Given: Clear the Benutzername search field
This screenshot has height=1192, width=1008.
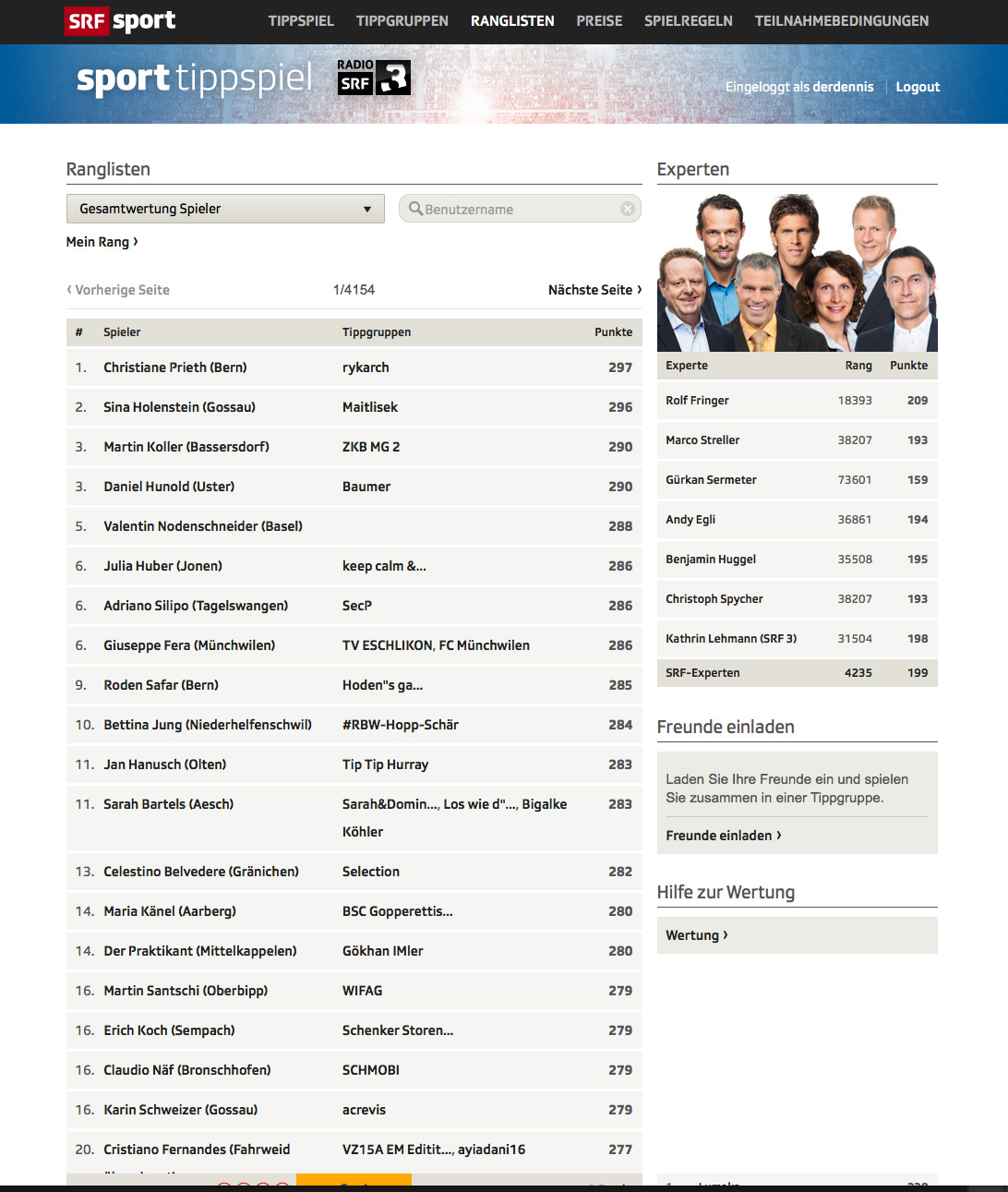Looking at the screenshot, I should (x=628, y=209).
